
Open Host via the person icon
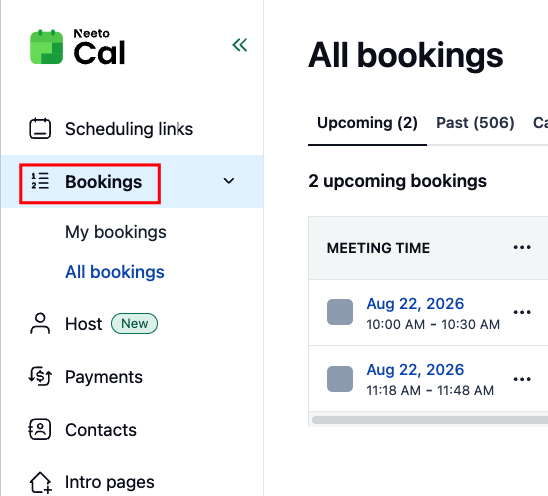(40, 323)
